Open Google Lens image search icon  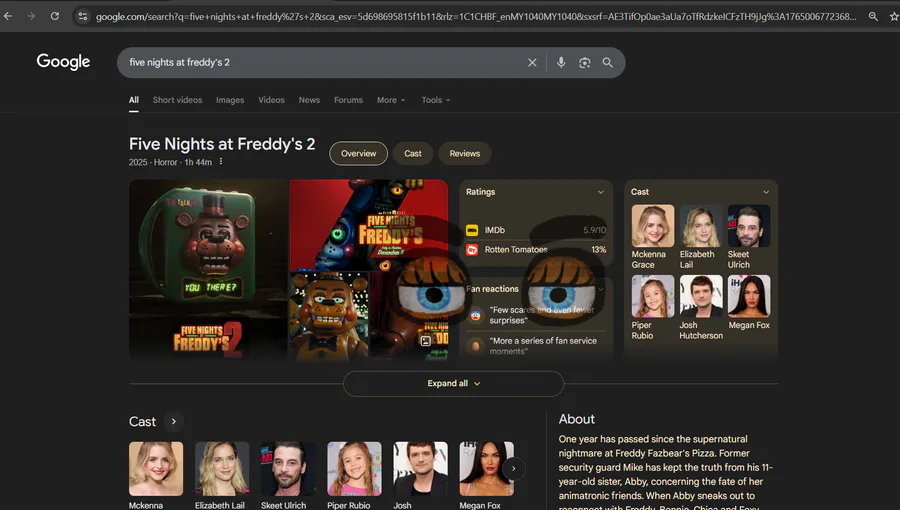pyautogui.click(x=584, y=63)
